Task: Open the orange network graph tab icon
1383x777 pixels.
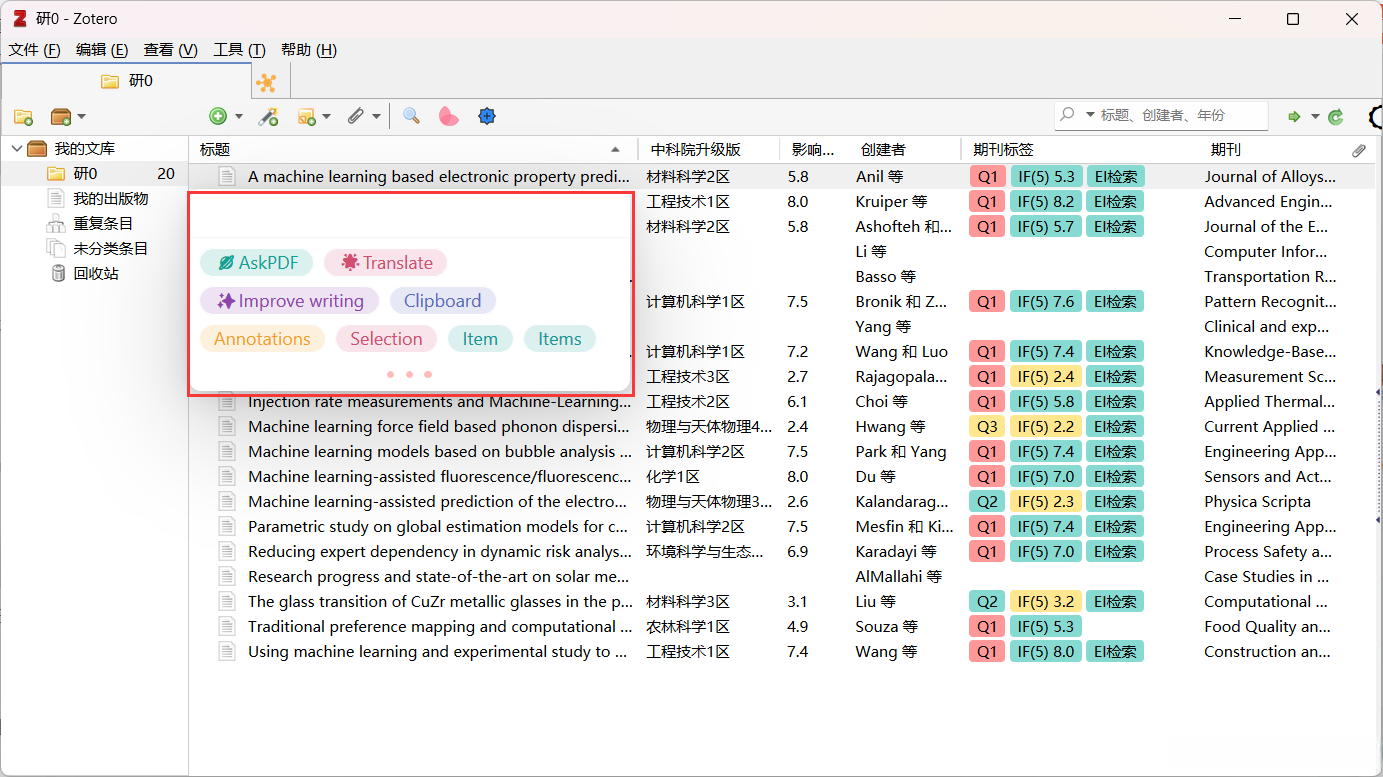Action: 266,82
